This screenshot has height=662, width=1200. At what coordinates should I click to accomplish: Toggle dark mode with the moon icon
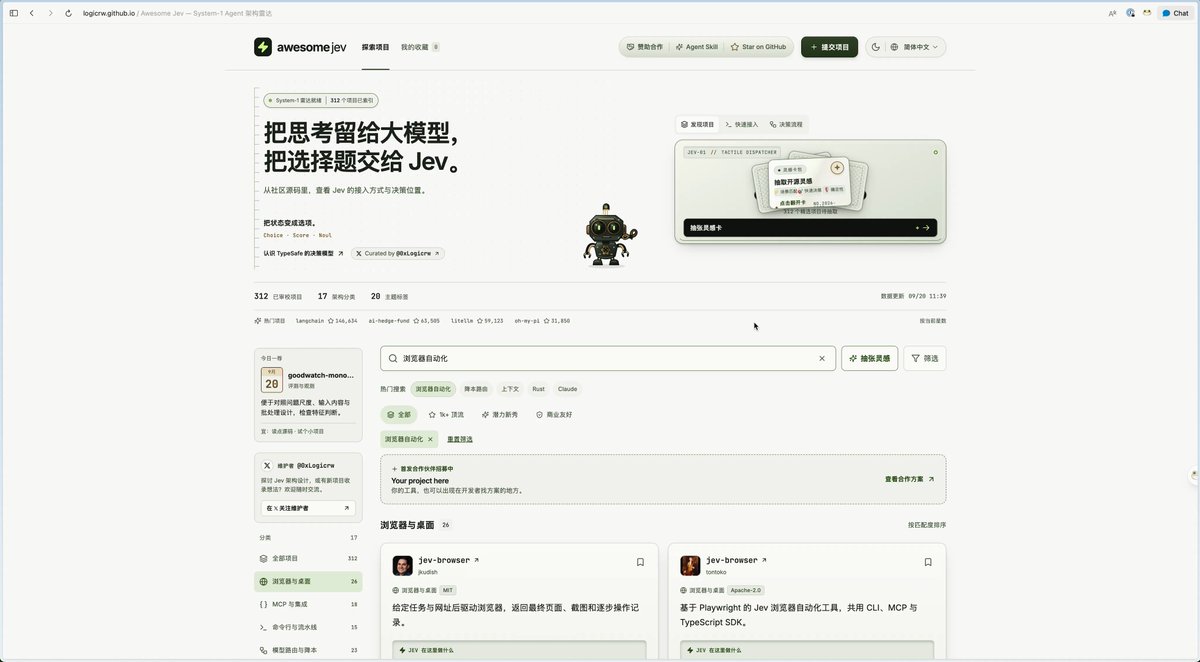click(876, 47)
